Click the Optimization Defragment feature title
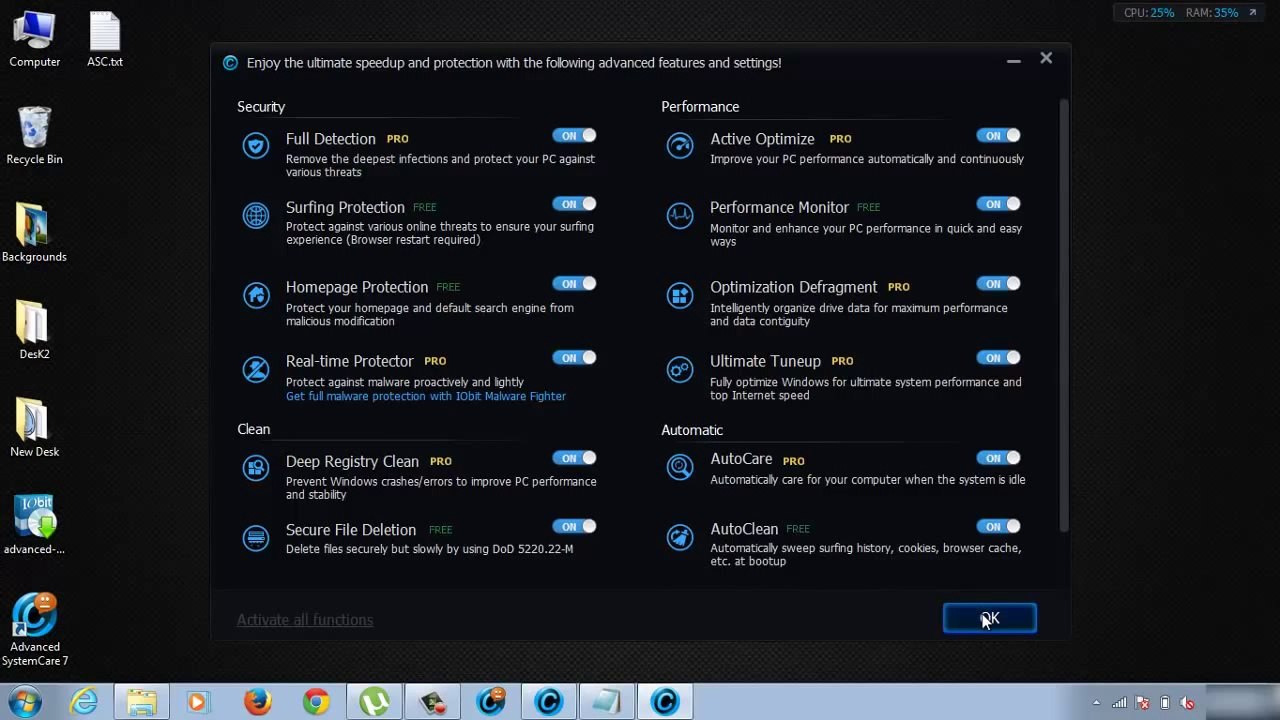The image size is (1280, 720). (793, 287)
